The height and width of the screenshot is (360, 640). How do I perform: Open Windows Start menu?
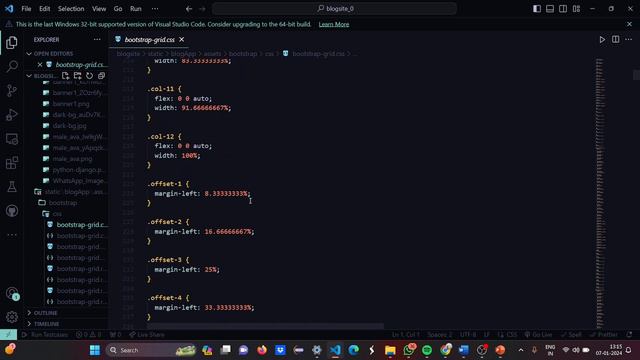(x=95, y=350)
